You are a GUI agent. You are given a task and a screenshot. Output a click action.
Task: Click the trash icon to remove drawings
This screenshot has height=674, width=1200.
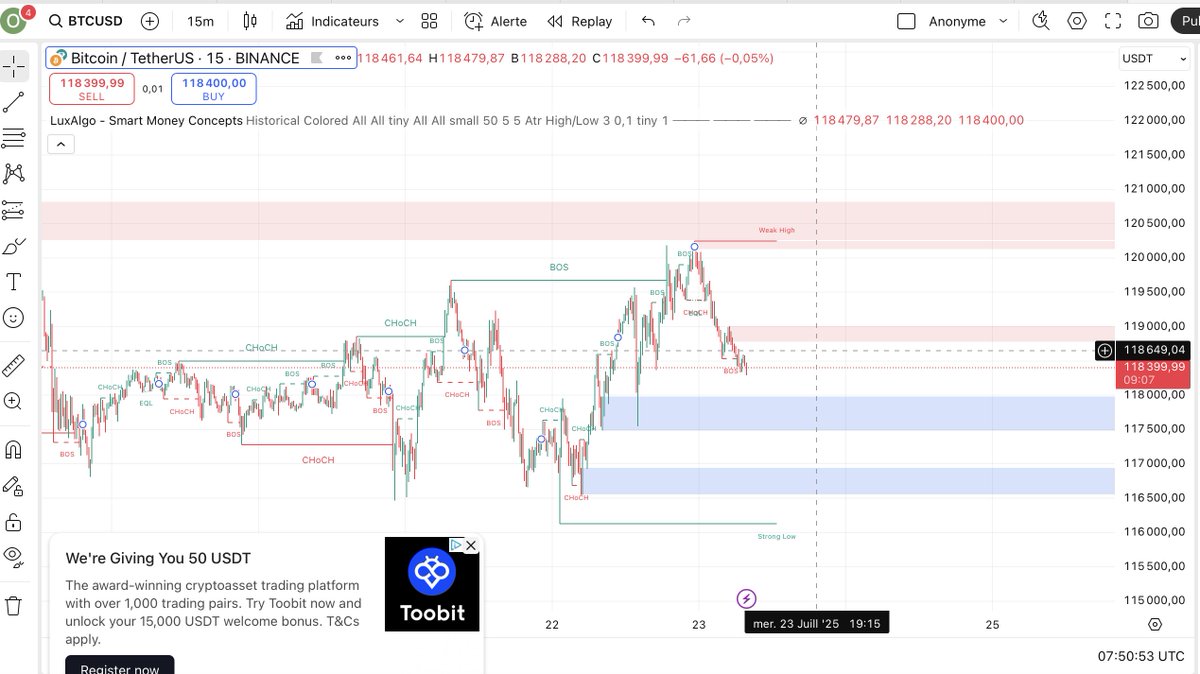click(14, 605)
